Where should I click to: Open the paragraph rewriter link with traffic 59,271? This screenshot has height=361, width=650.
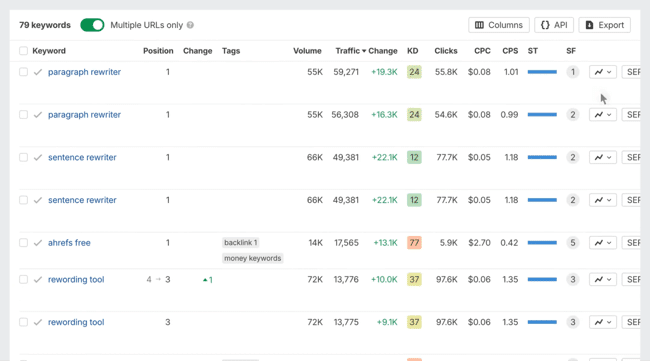point(84,72)
